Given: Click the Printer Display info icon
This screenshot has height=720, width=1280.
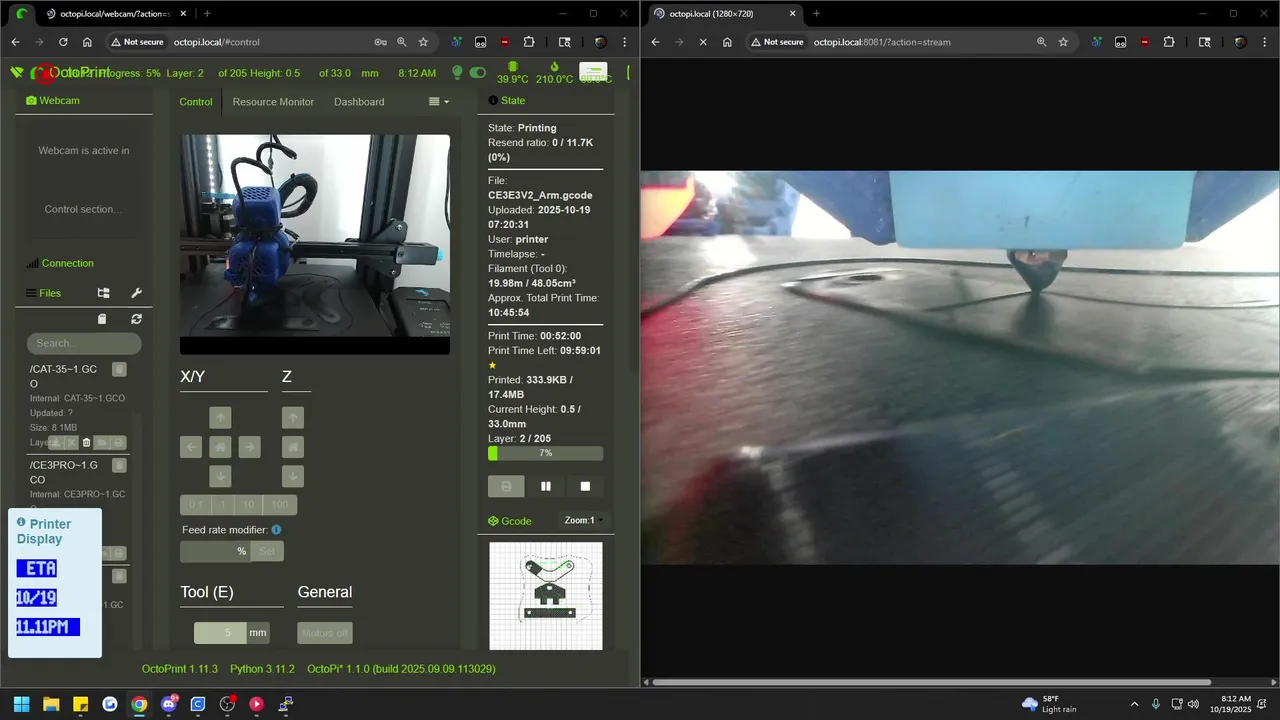Looking at the screenshot, I should [21, 523].
